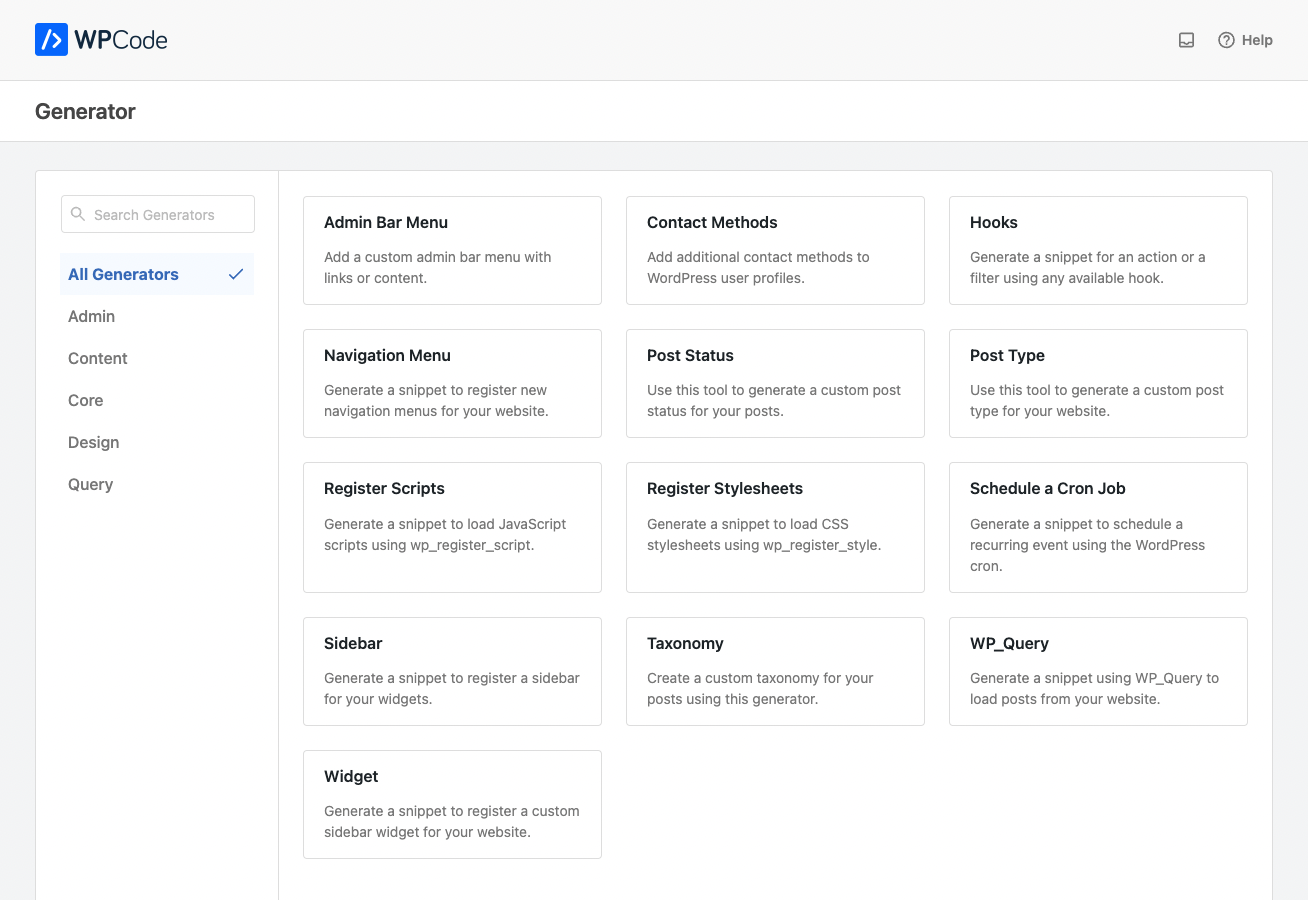The height and width of the screenshot is (900, 1308).
Task: Switch to the Admin category
Action: (x=91, y=316)
